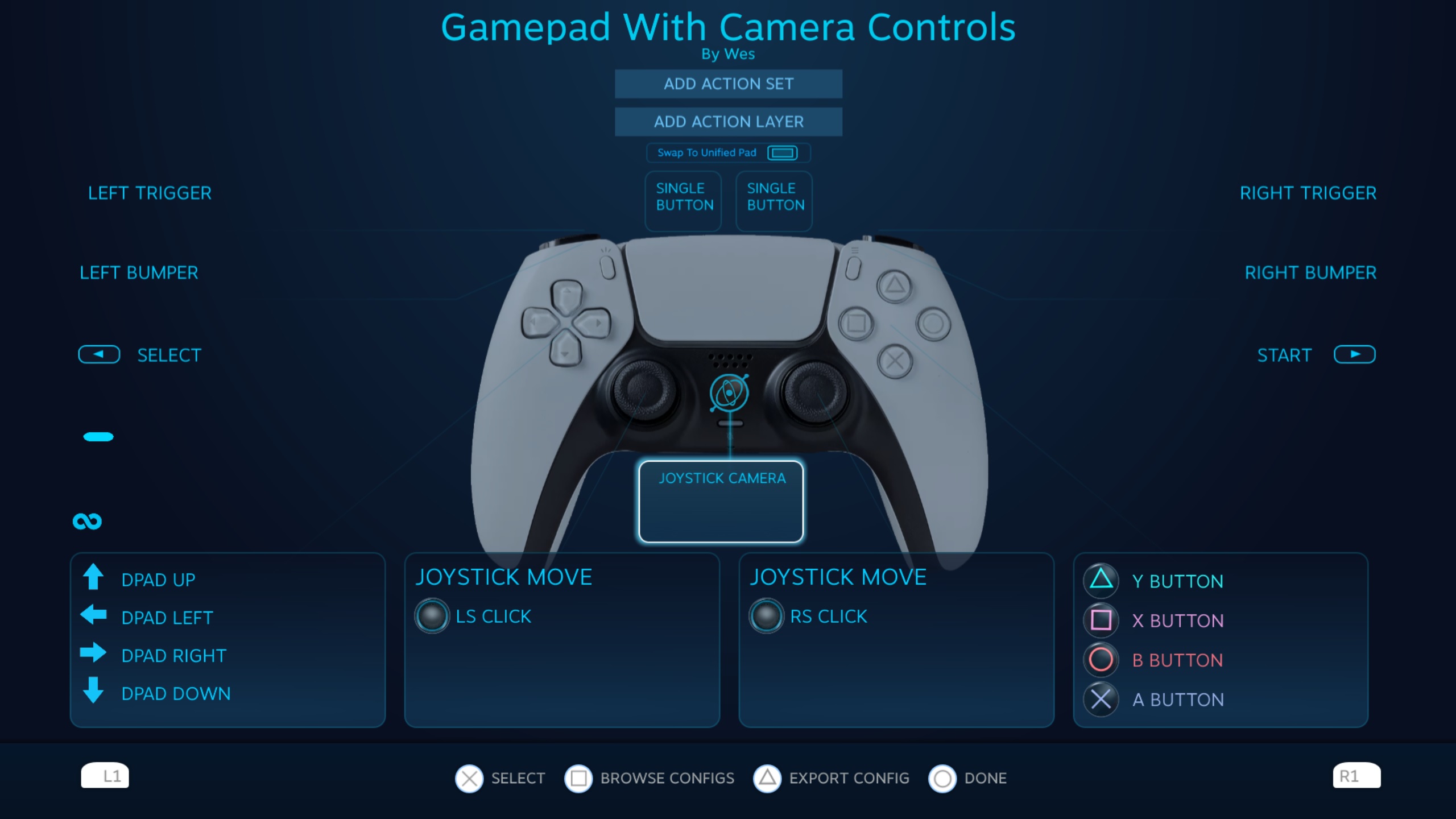Select the LS Click joystick icon
This screenshot has height=819, width=1456.
[431, 615]
